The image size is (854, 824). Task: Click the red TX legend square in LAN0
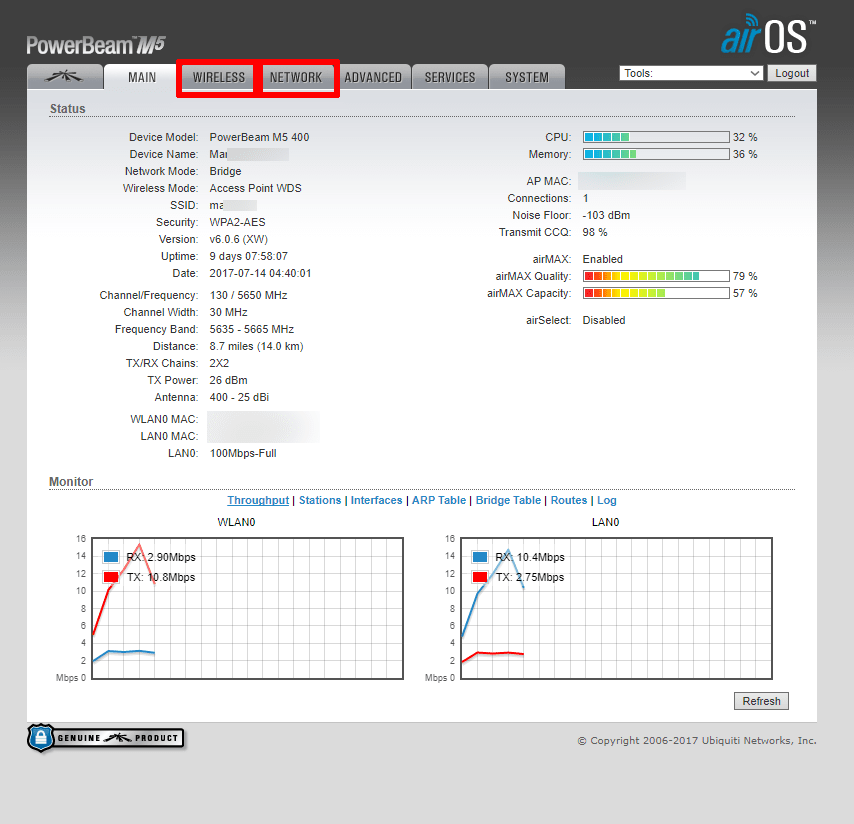[x=480, y=577]
